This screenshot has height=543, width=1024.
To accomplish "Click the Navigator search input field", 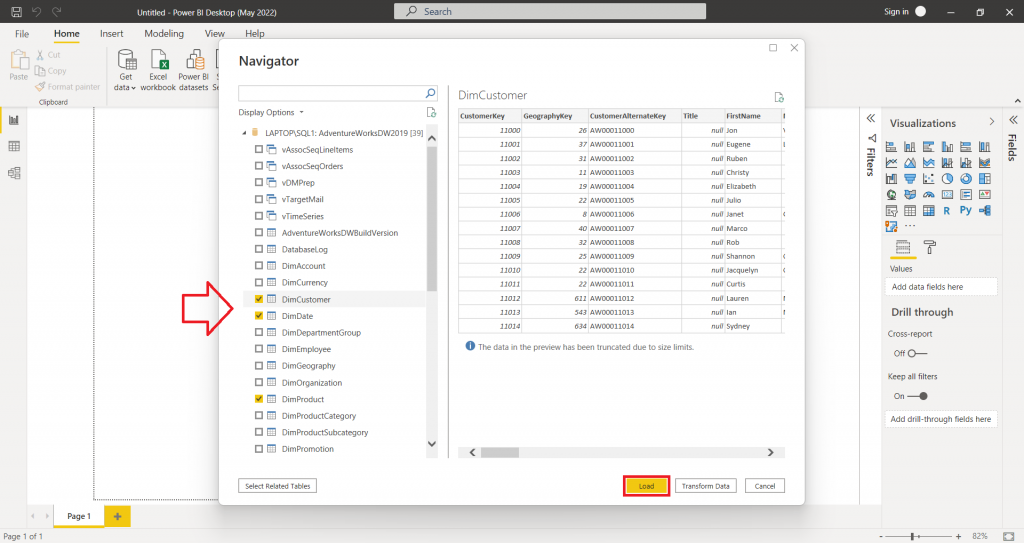I will [x=332, y=93].
